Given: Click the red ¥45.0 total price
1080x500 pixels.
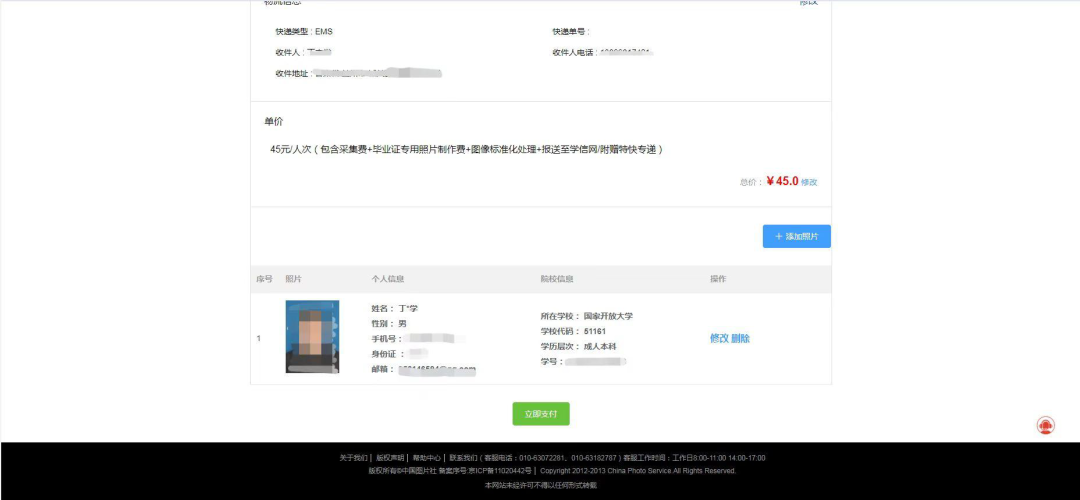Looking at the screenshot, I should [782, 182].
